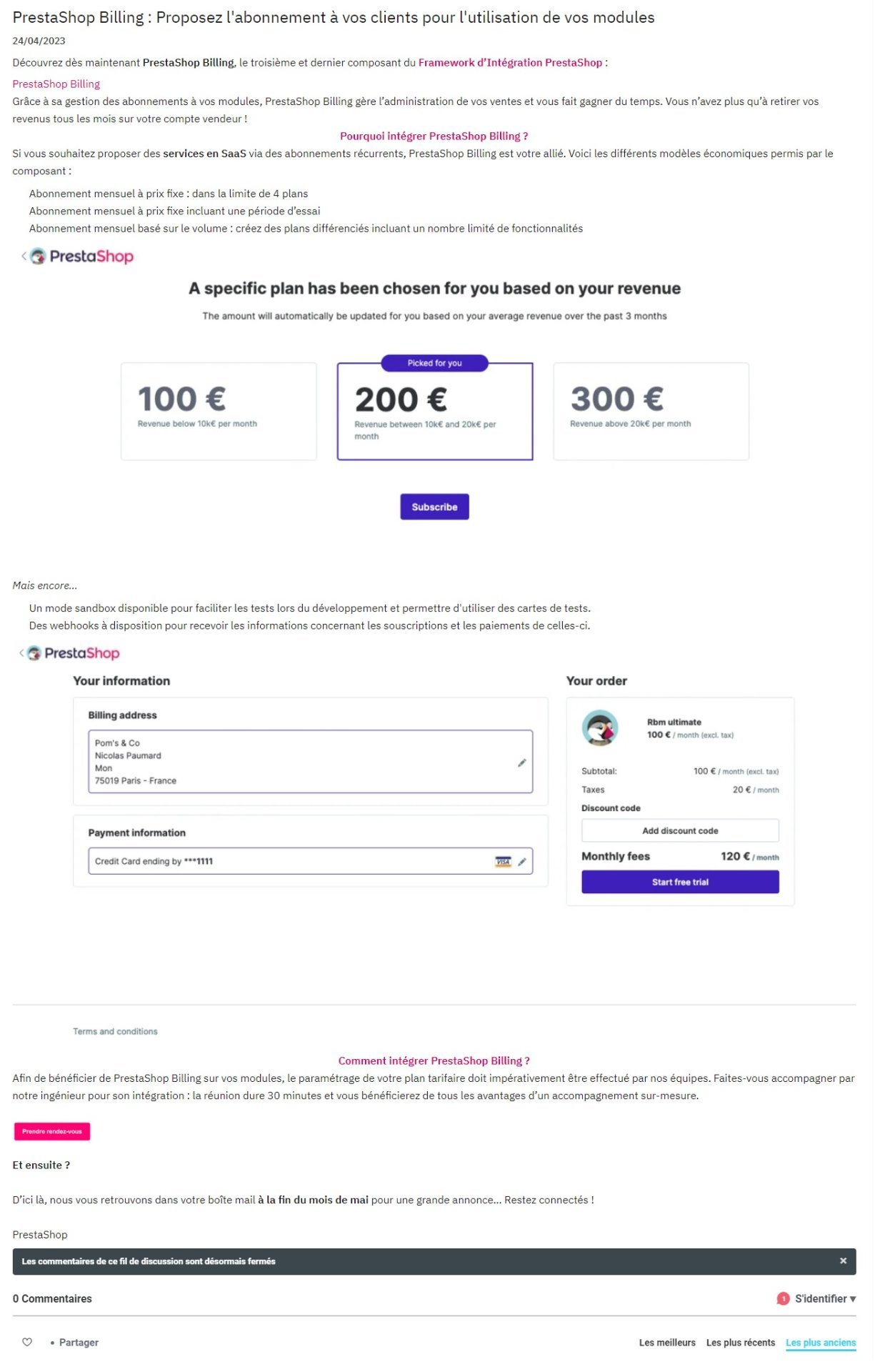Click the notification badge near S'identifier
Screen dimensions: 885x1372
pos(782,1298)
